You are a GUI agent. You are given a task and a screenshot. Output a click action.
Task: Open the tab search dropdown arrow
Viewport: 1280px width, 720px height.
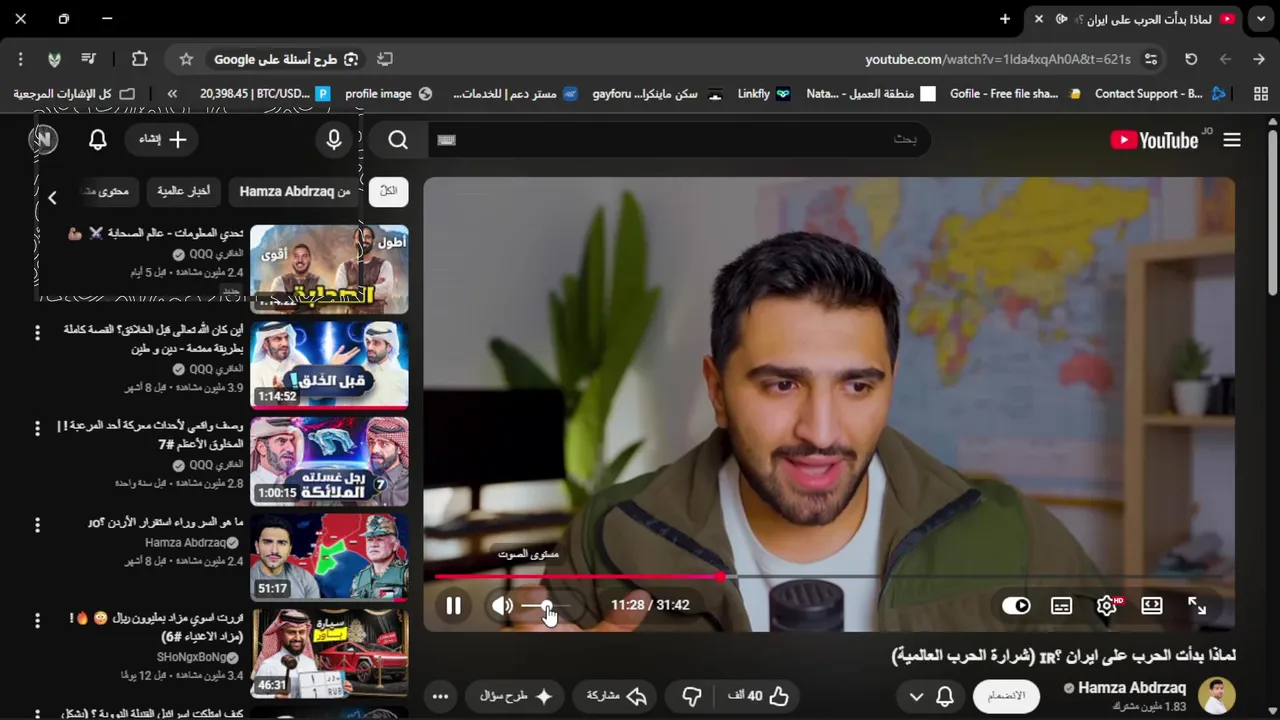coord(1261,19)
